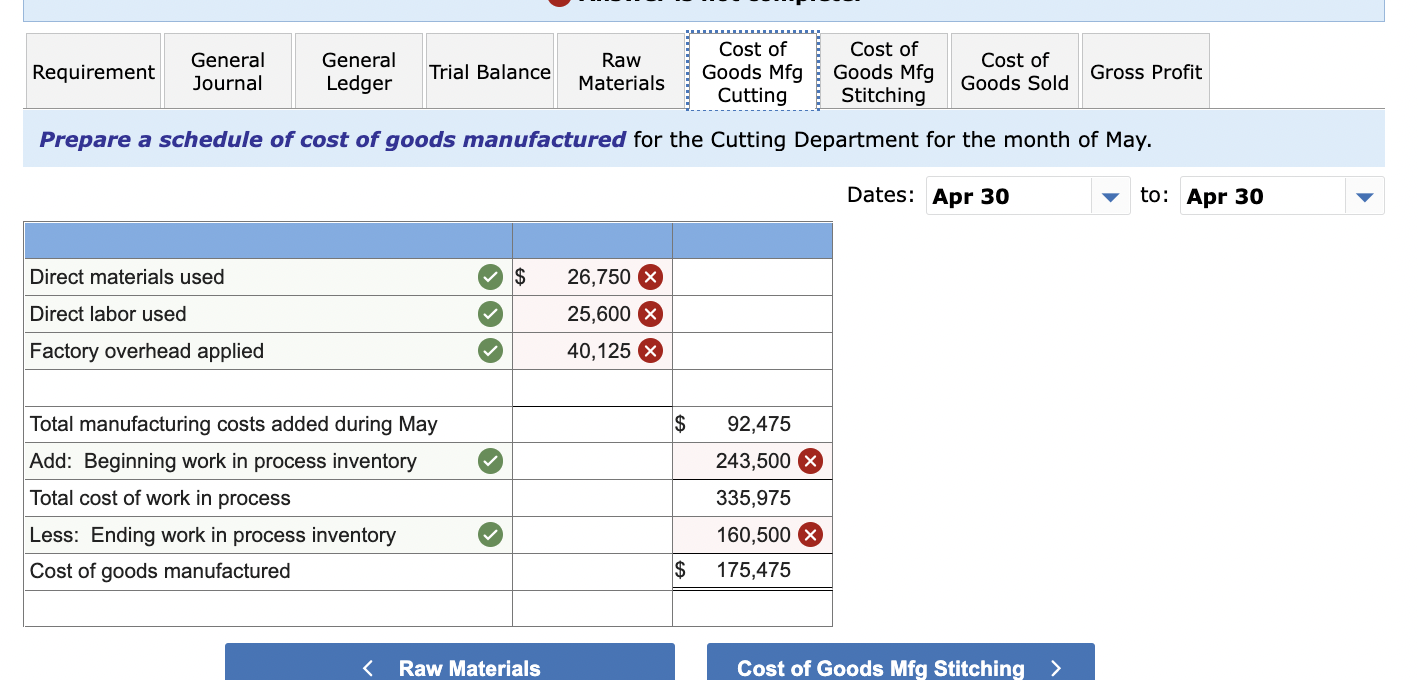Viewport: 1418px width, 680px height.
Task: Click red X beside Factory overhead applied figure
Action: click(651, 350)
